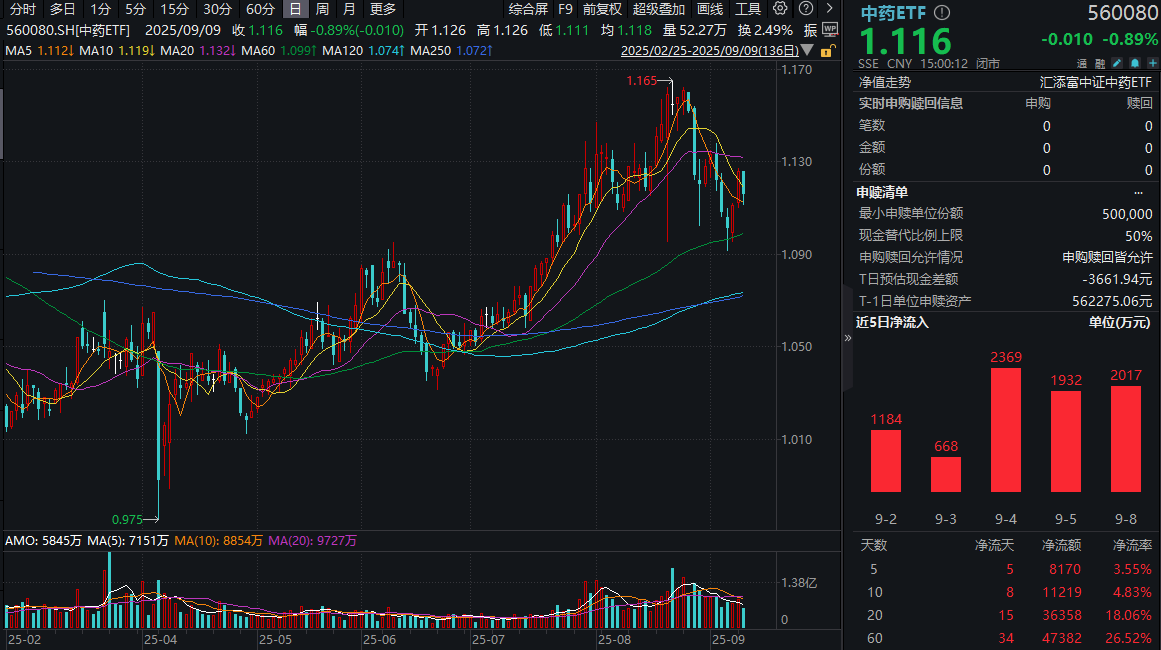The height and width of the screenshot is (650, 1161).
Task: Click the 560080.SH[中药ETF] ticker label
Action: (68, 30)
